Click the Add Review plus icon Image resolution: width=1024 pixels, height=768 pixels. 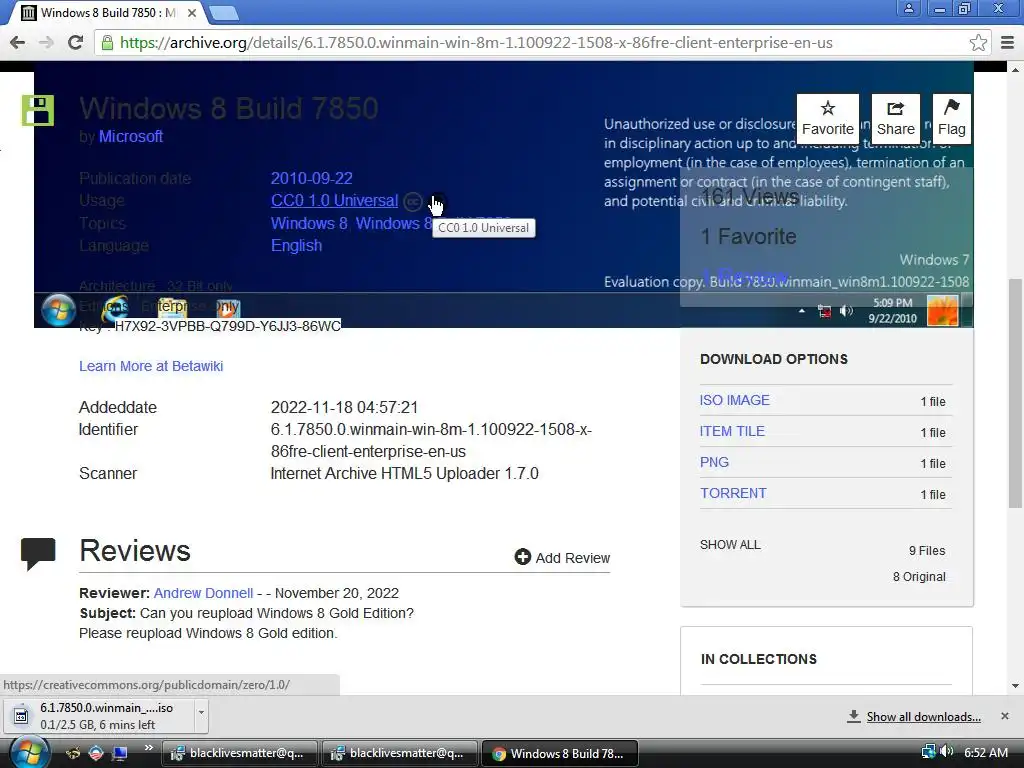point(522,557)
